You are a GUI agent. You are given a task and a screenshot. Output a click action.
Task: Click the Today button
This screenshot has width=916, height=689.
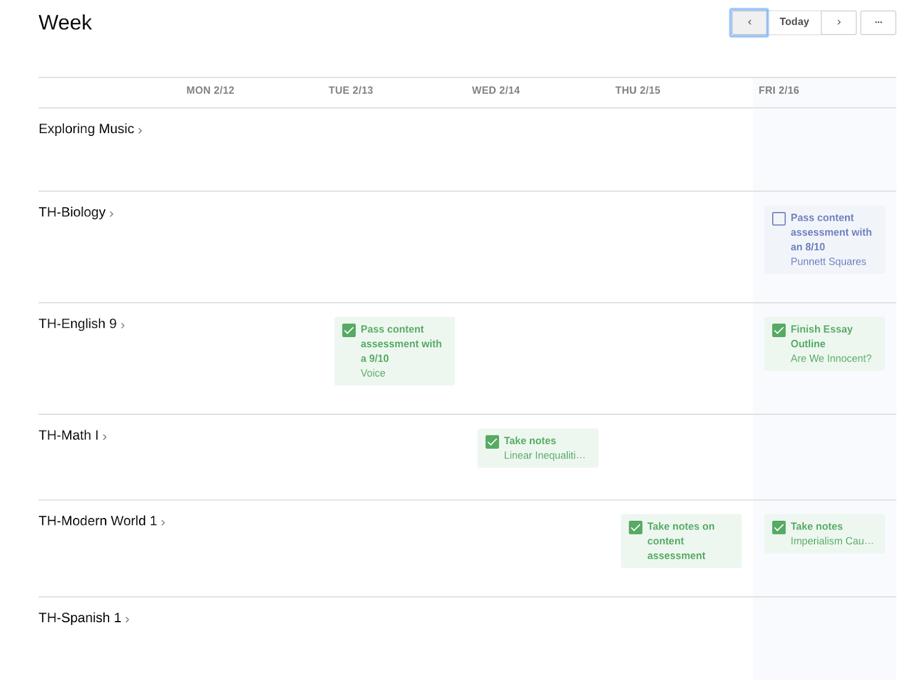(794, 22)
